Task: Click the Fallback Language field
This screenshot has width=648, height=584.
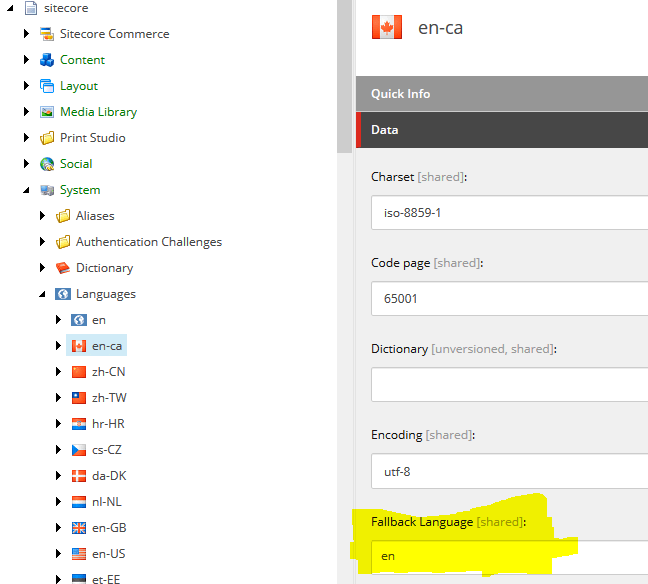Action: coord(510,557)
